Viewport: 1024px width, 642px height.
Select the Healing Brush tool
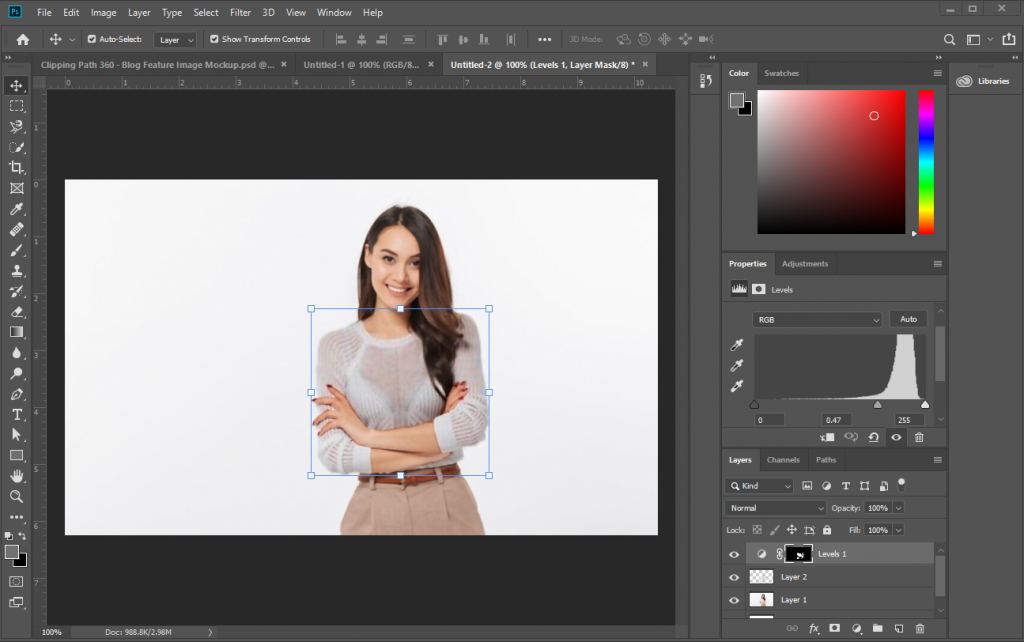click(16, 229)
